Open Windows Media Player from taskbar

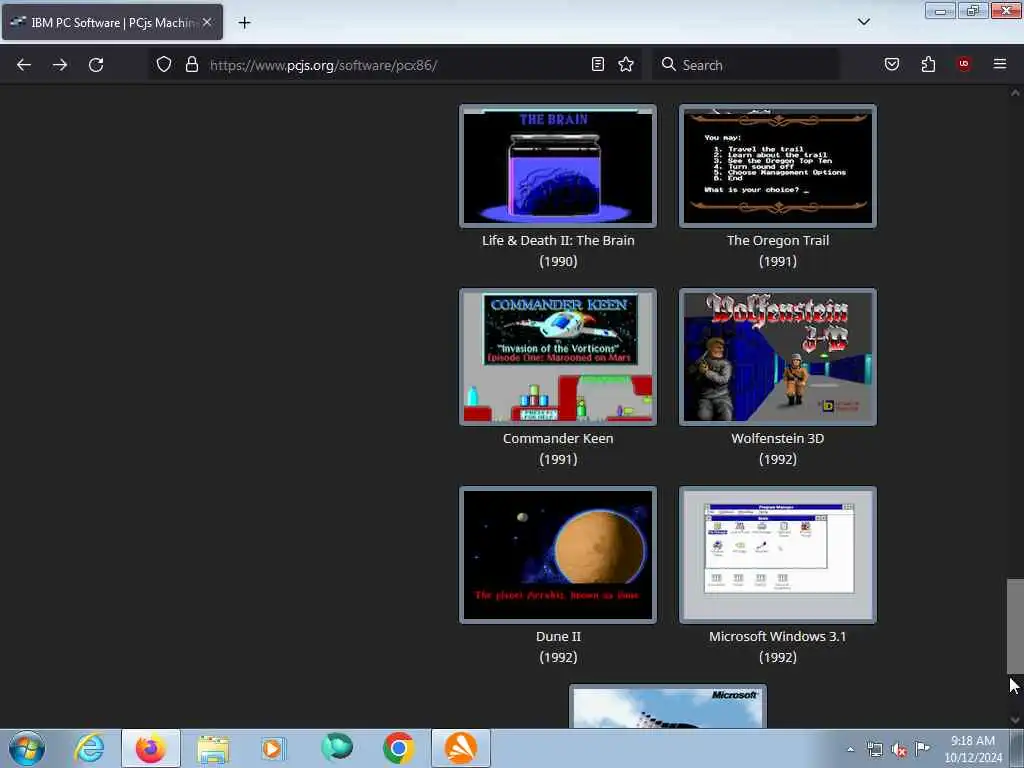coord(274,748)
